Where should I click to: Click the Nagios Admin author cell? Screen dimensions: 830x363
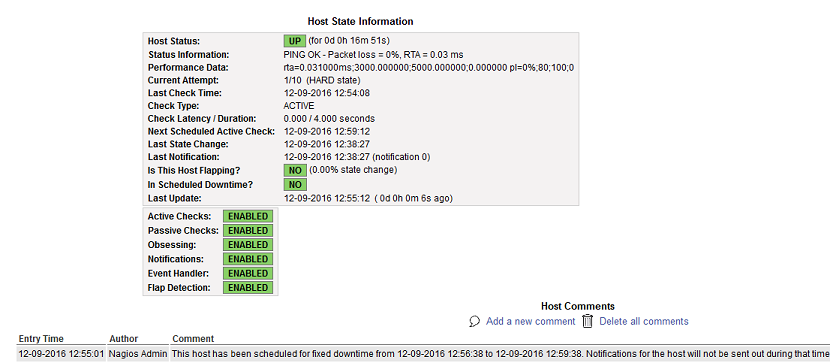138,353
